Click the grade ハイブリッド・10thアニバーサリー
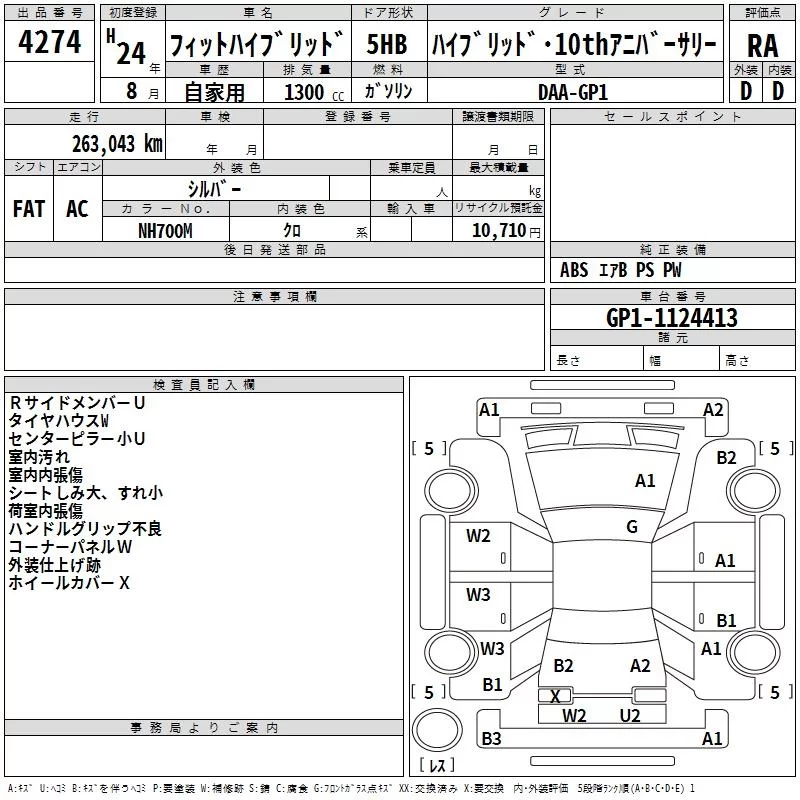 coord(574,44)
